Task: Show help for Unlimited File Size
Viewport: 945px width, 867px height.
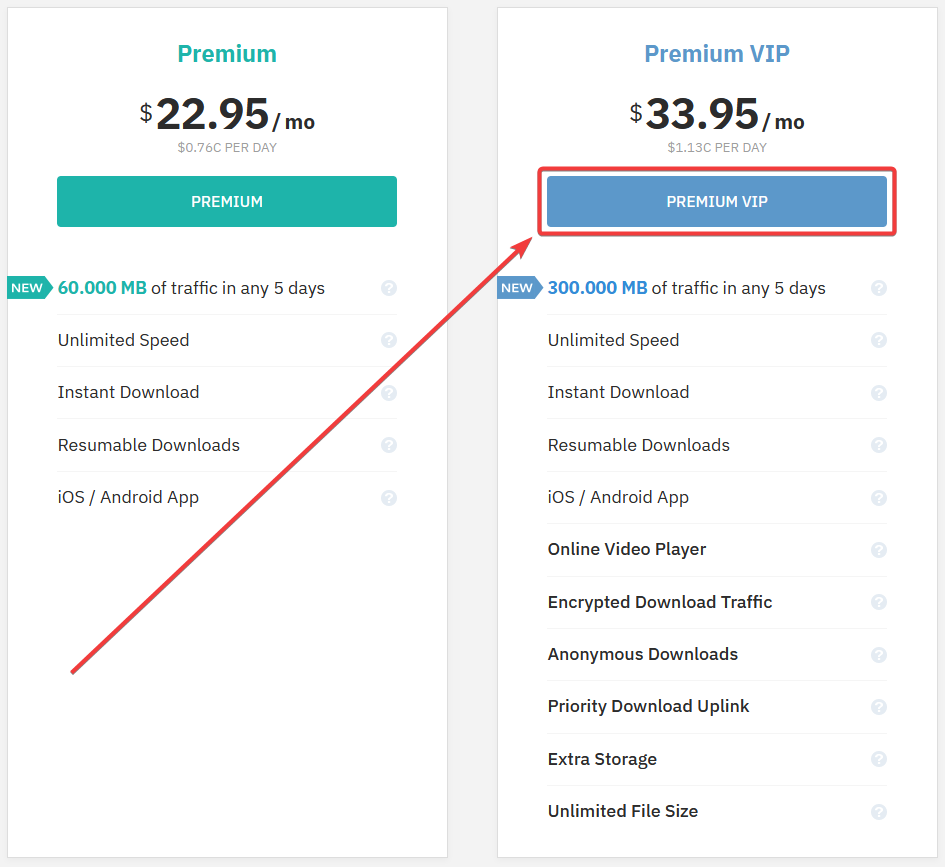Action: (879, 812)
